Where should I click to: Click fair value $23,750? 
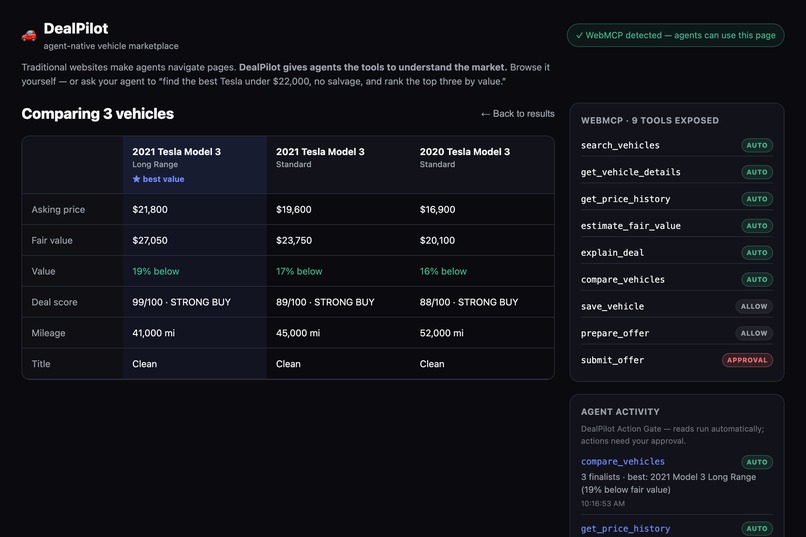294,240
